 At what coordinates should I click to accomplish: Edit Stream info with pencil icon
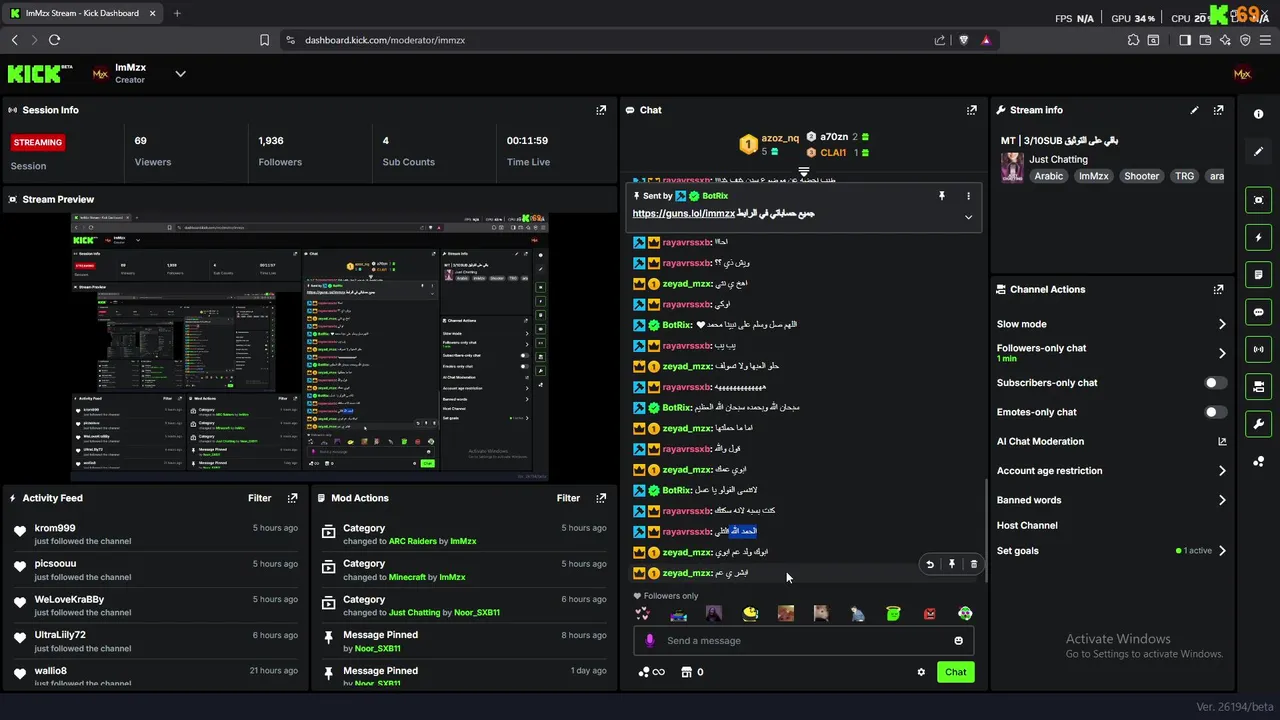point(1194,110)
